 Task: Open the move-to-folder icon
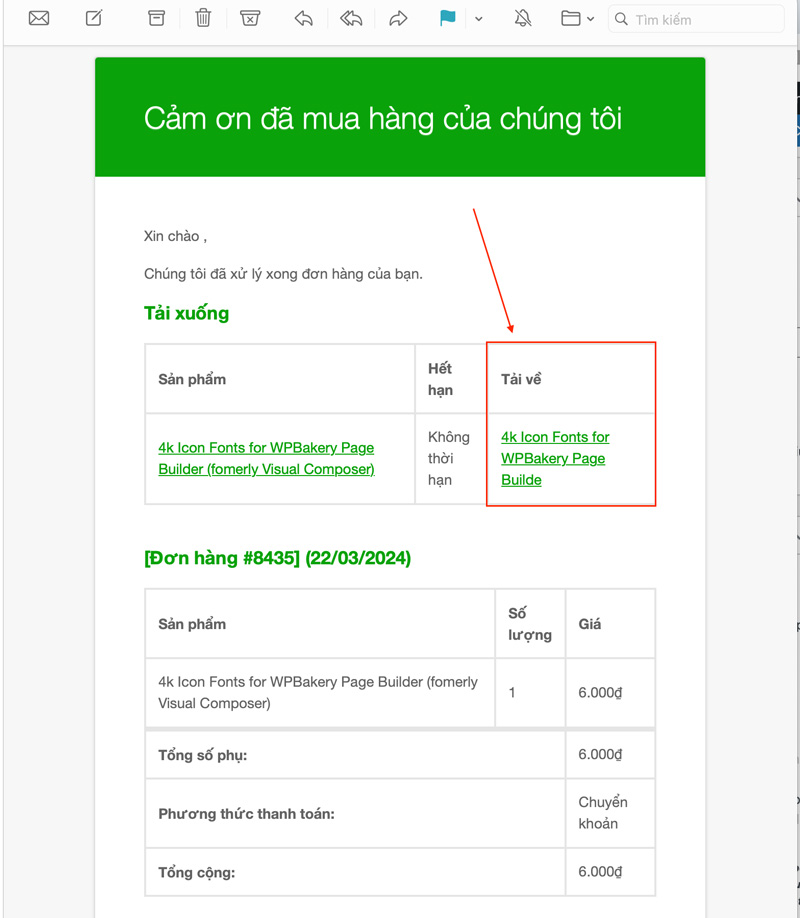pos(572,18)
